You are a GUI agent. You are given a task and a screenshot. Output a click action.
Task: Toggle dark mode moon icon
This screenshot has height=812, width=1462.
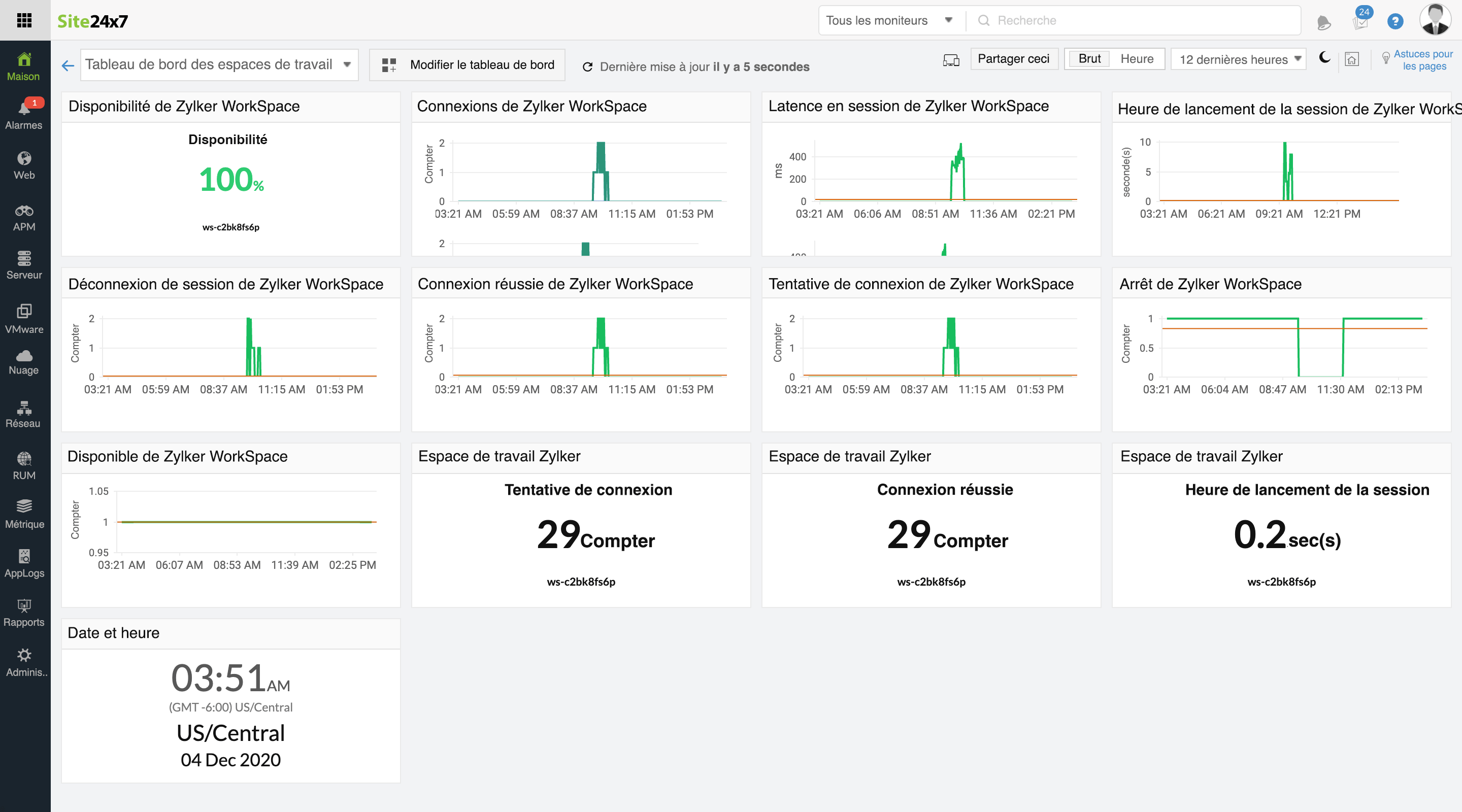[x=1324, y=57]
